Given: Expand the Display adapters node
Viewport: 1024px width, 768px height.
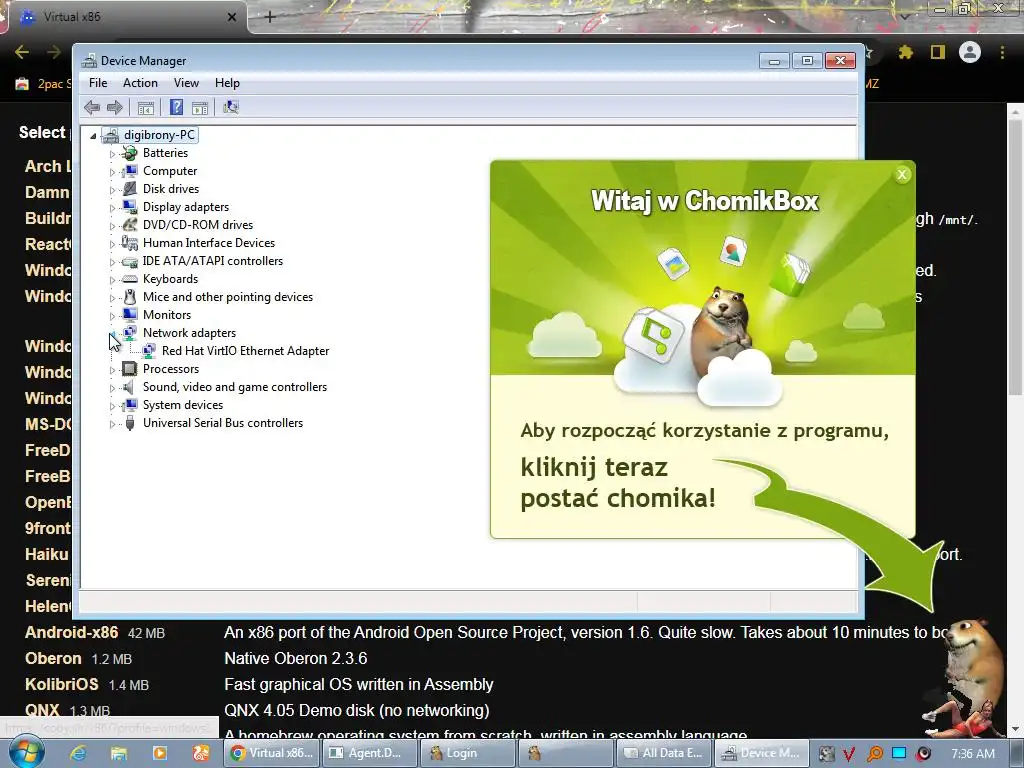Looking at the screenshot, I should tap(112, 208).
